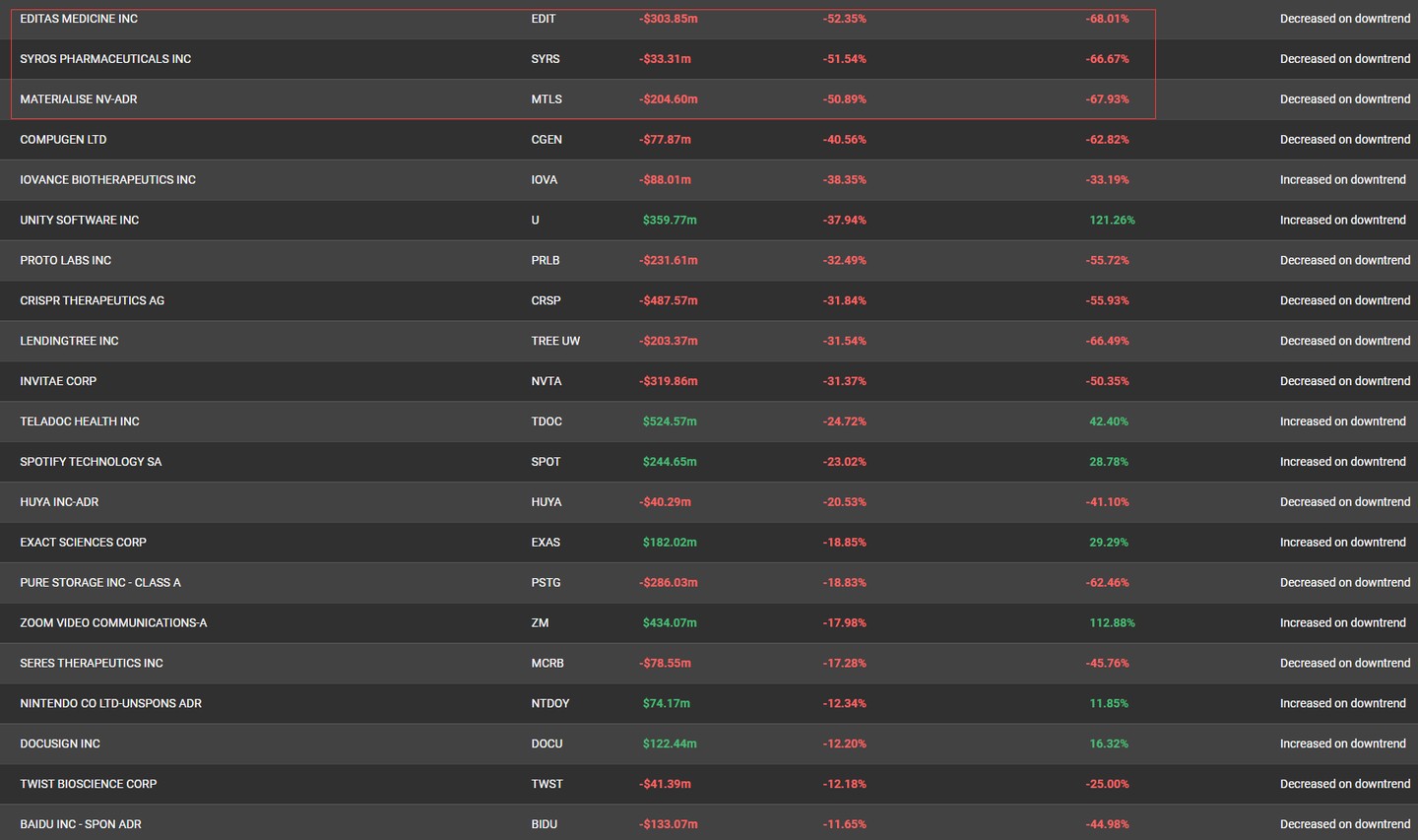Select EXACT SCIENCES CORP name
This screenshot has width=1418, height=840.
click(84, 543)
